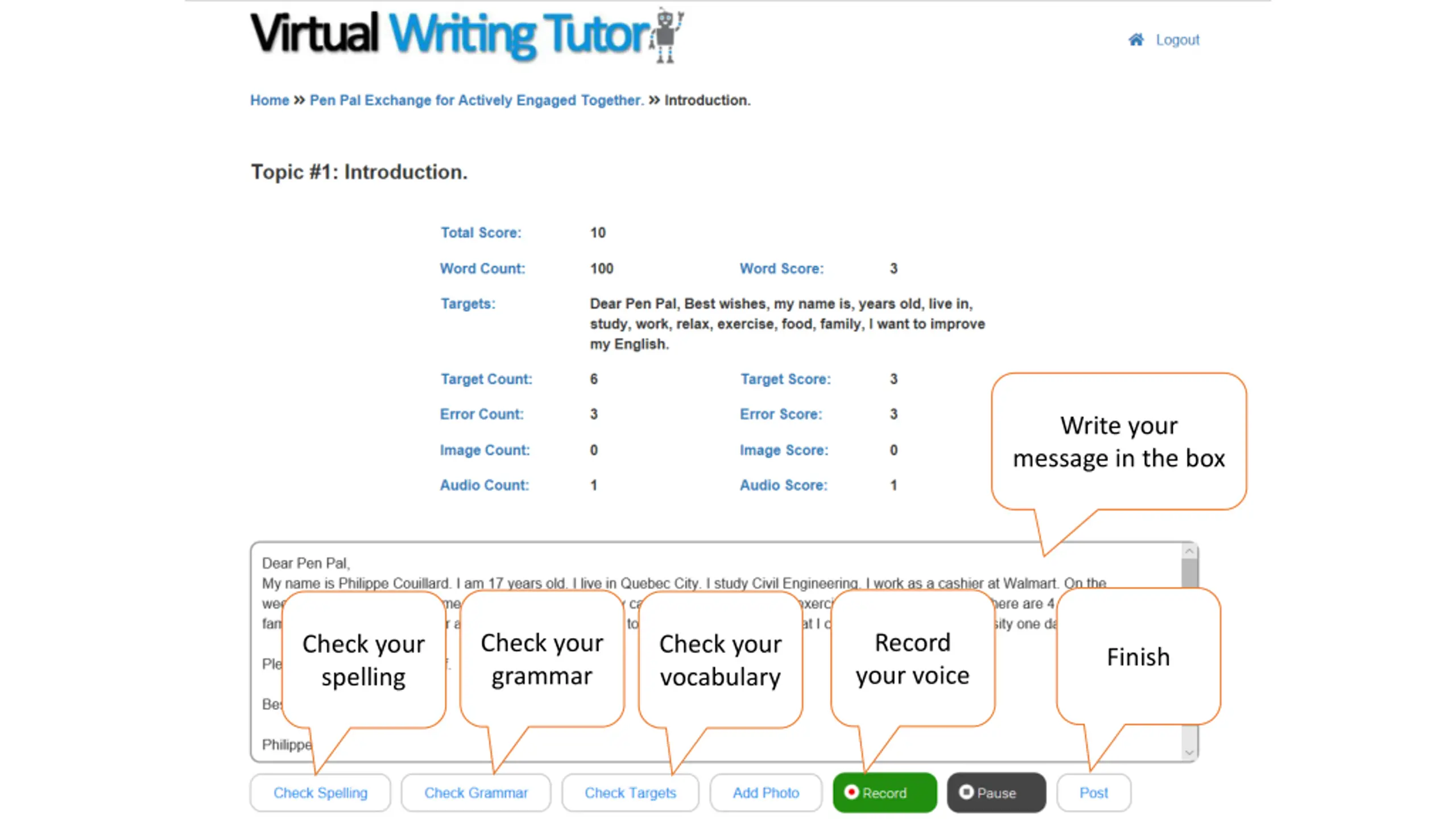Click the red record dot icon
This screenshot has height=819, width=1456.
tap(851, 792)
